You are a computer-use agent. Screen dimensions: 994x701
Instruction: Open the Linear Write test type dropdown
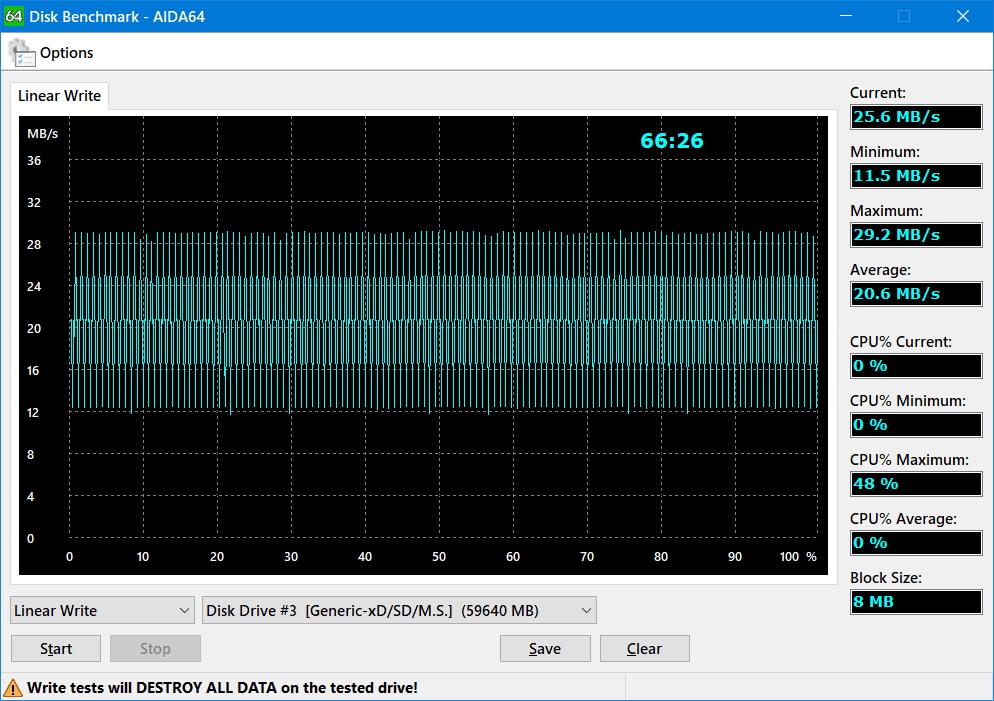tap(102, 610)
